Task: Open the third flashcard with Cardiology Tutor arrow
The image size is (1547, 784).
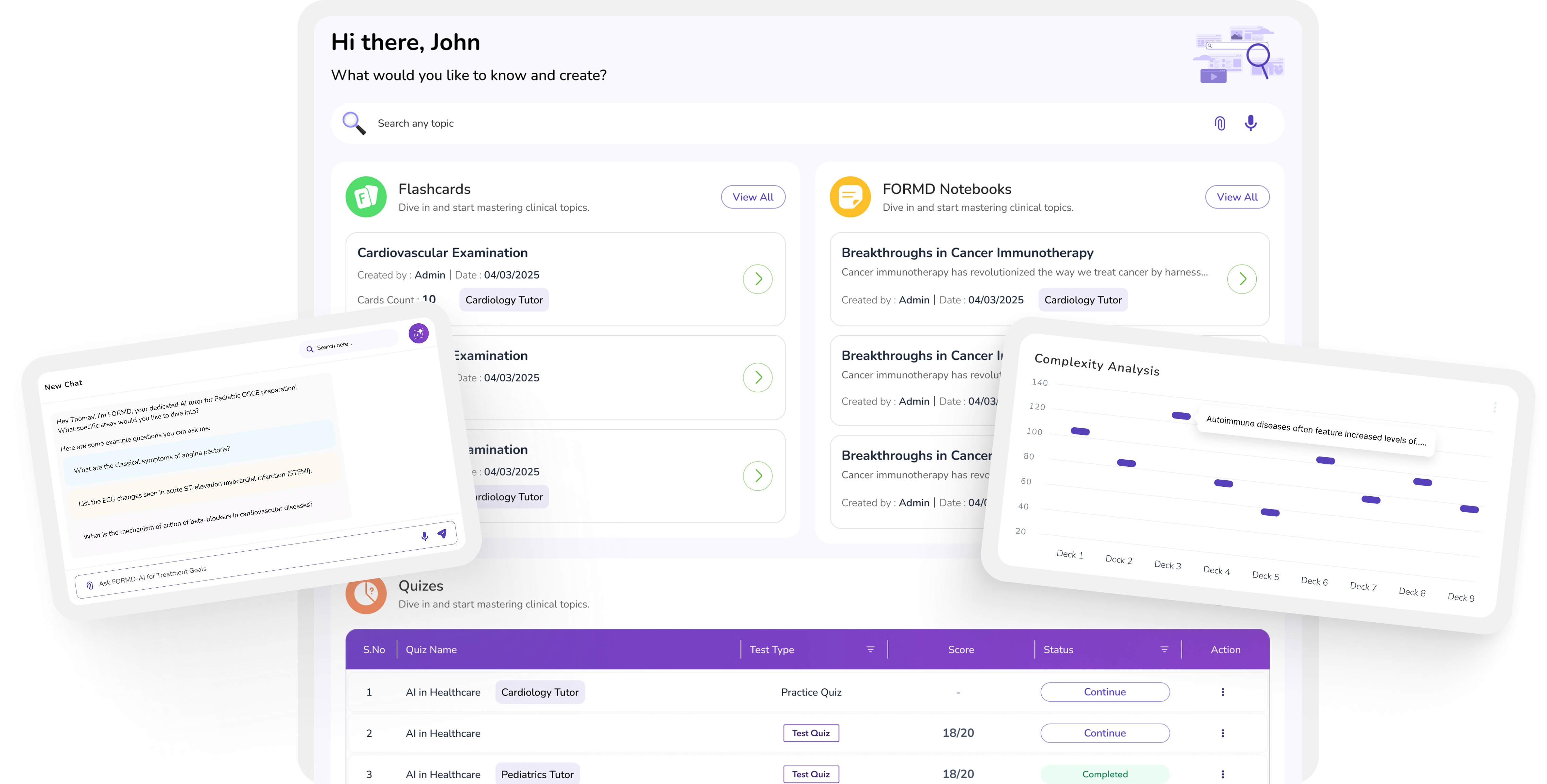Action: click(757, 476)
